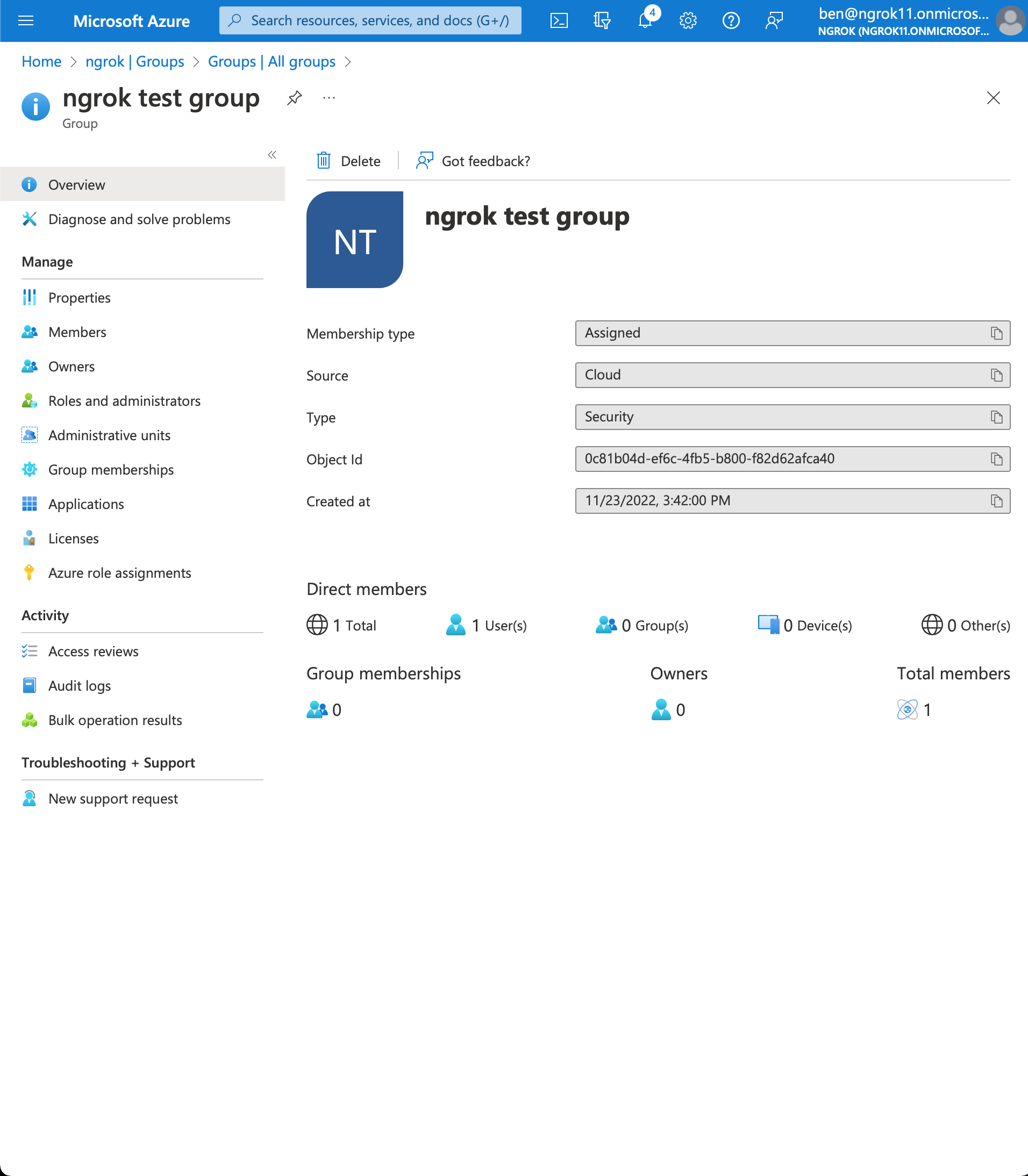
Task: Close the ngrok test group blade
Action: pyautogui.click(x=994, y=98)
